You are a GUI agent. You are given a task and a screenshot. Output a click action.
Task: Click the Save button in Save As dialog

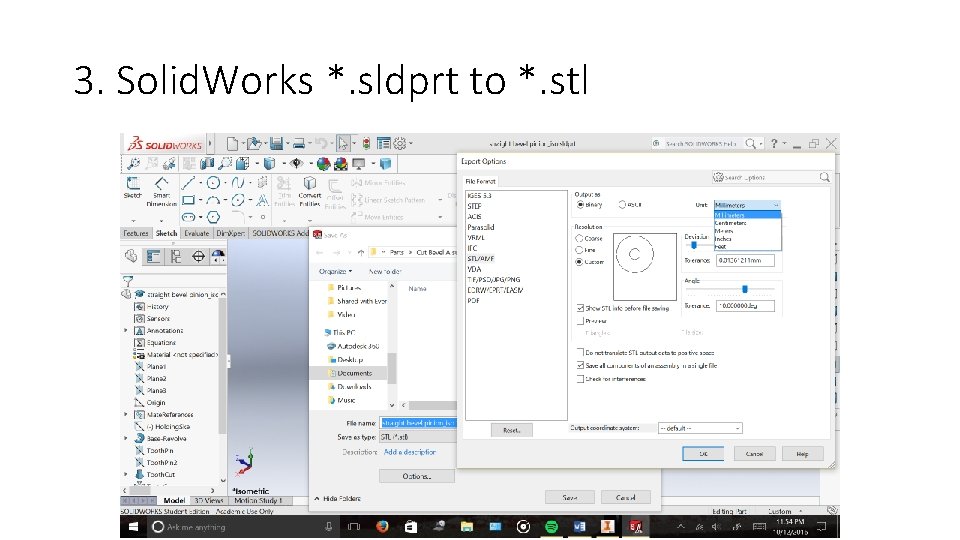(570, 498)
